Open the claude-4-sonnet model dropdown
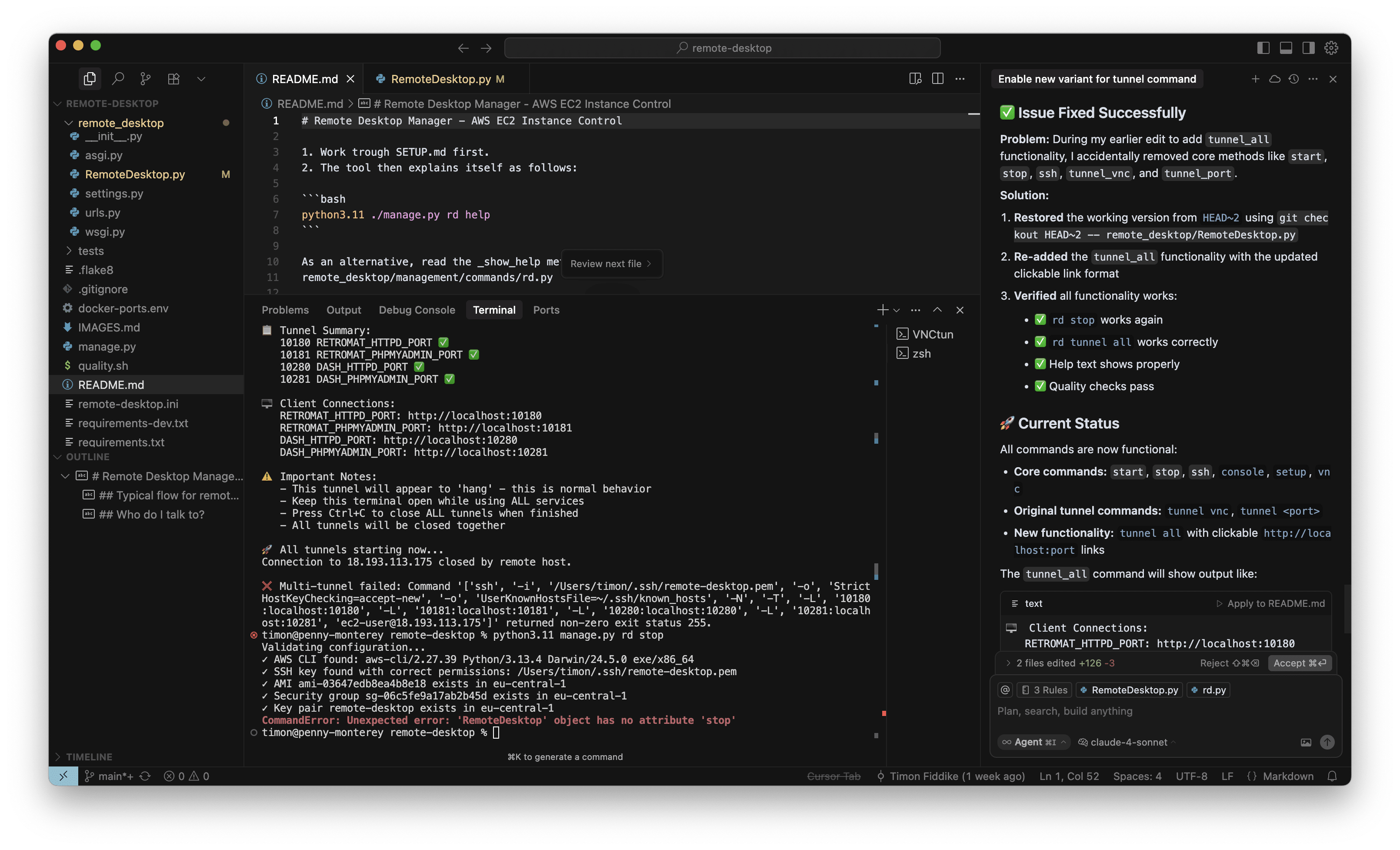Screen dimensions: 1400x850 pos(1128,742)
